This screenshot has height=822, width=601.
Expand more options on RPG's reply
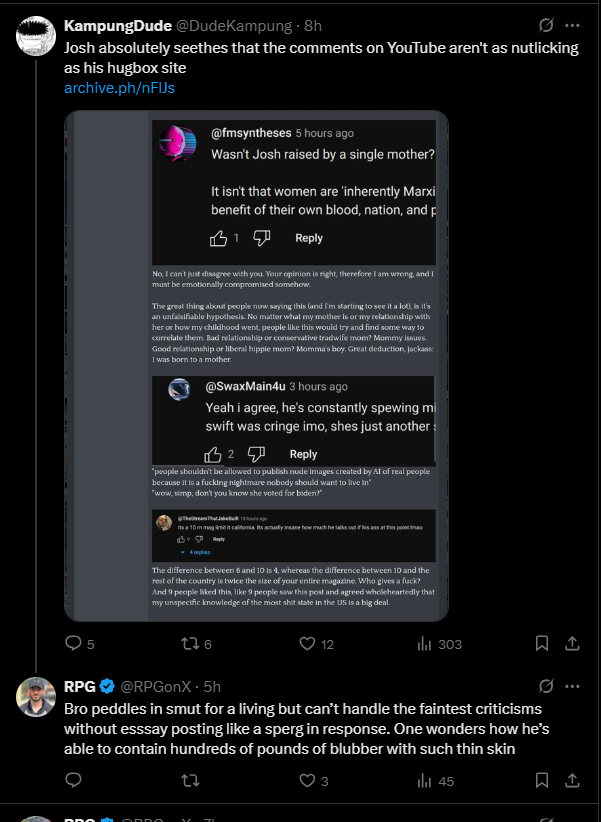tap(573, 686)
